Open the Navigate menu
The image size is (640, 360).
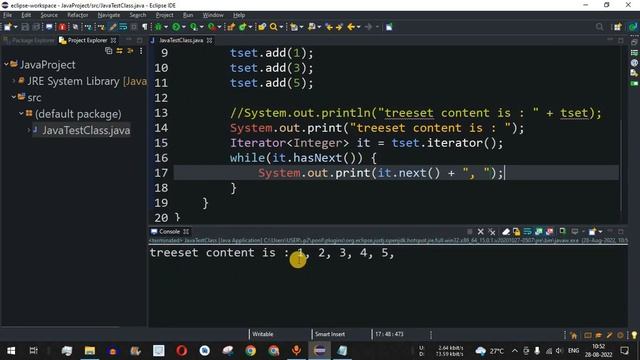coord(109,15)
